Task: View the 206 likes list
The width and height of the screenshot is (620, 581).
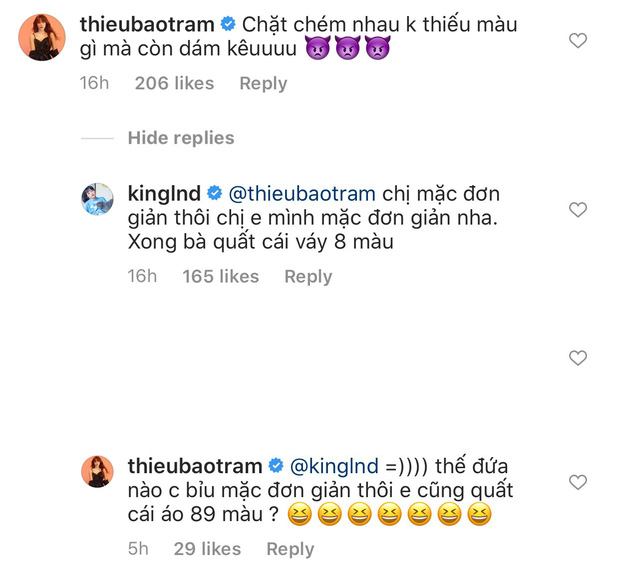Action: pos(174,84)
